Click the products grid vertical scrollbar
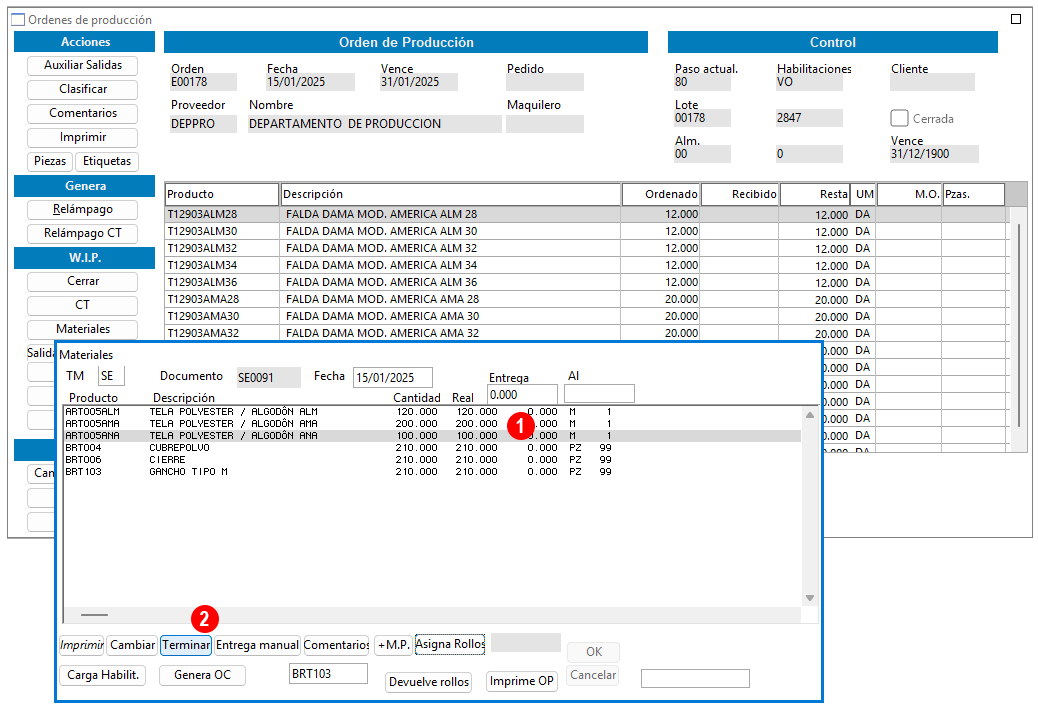Viewport: 1038px width, 711px height. coord(1019,326)
